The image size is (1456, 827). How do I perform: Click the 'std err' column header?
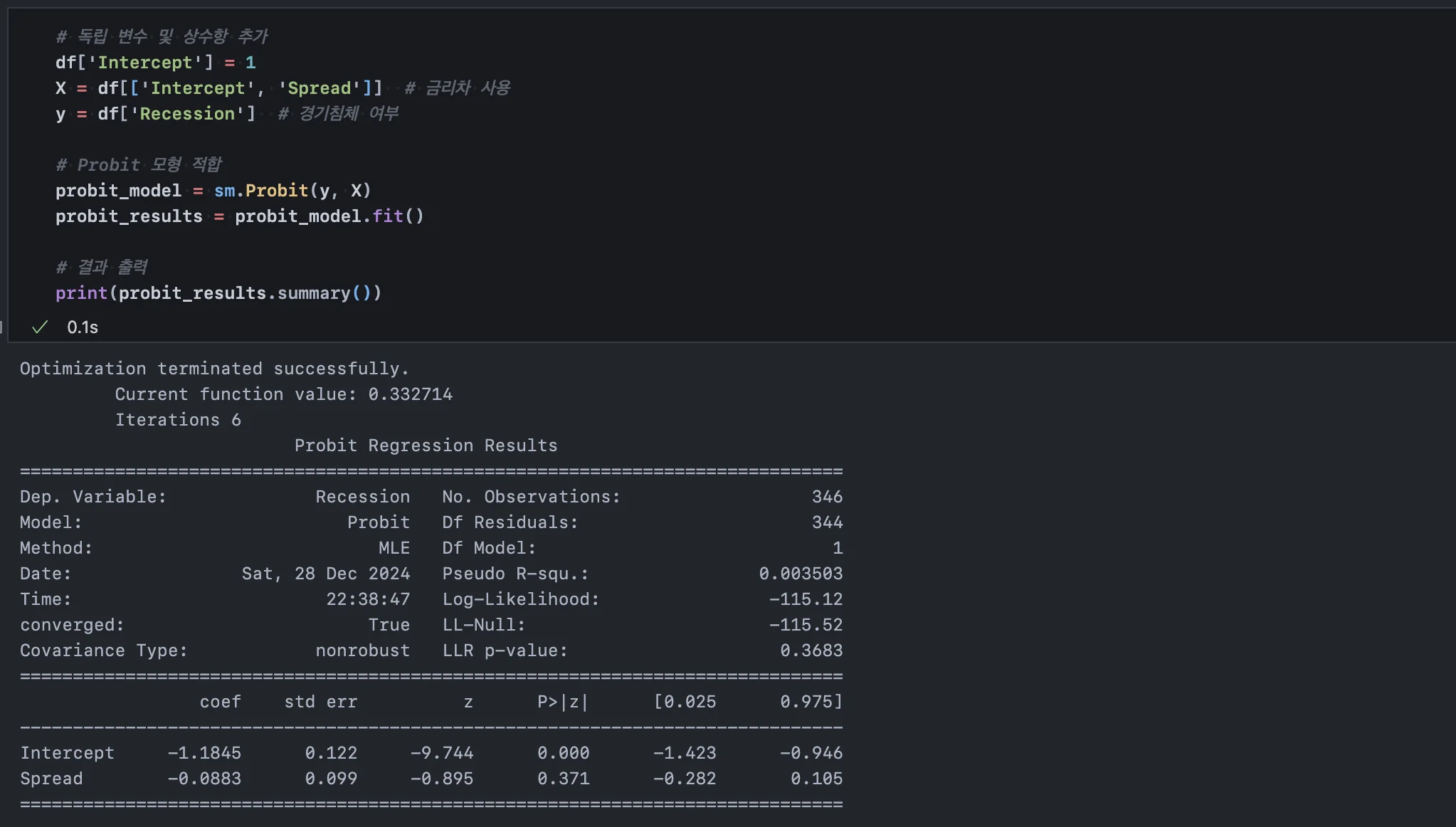pyautogui.click(x=320, y=702)
